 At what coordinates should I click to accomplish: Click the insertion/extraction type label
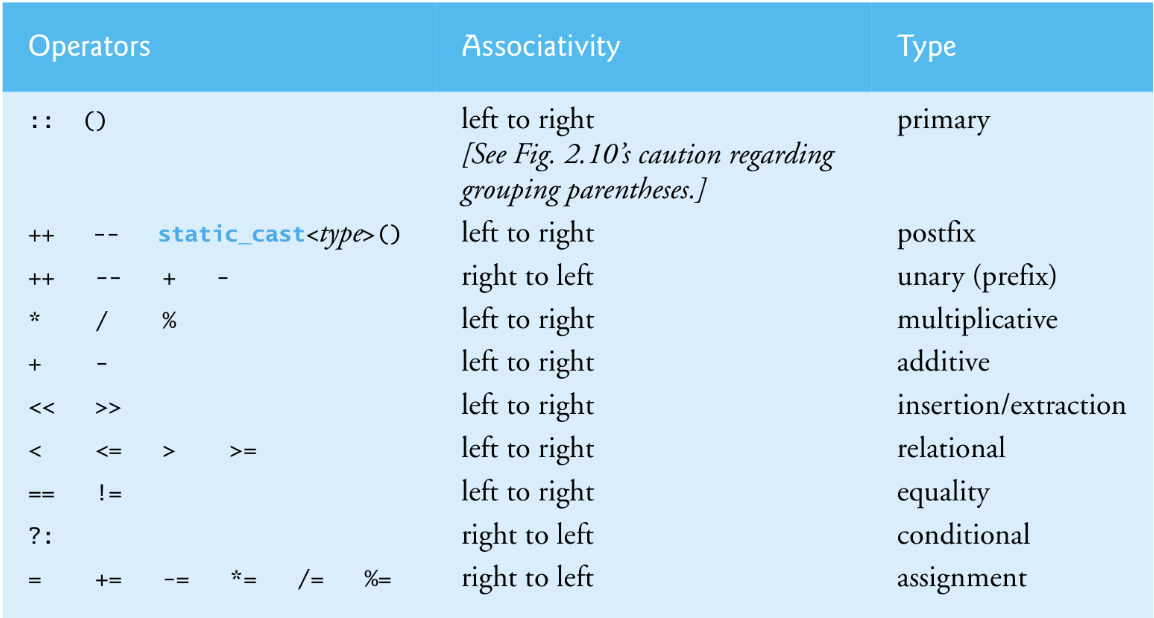click(1011, 405)
